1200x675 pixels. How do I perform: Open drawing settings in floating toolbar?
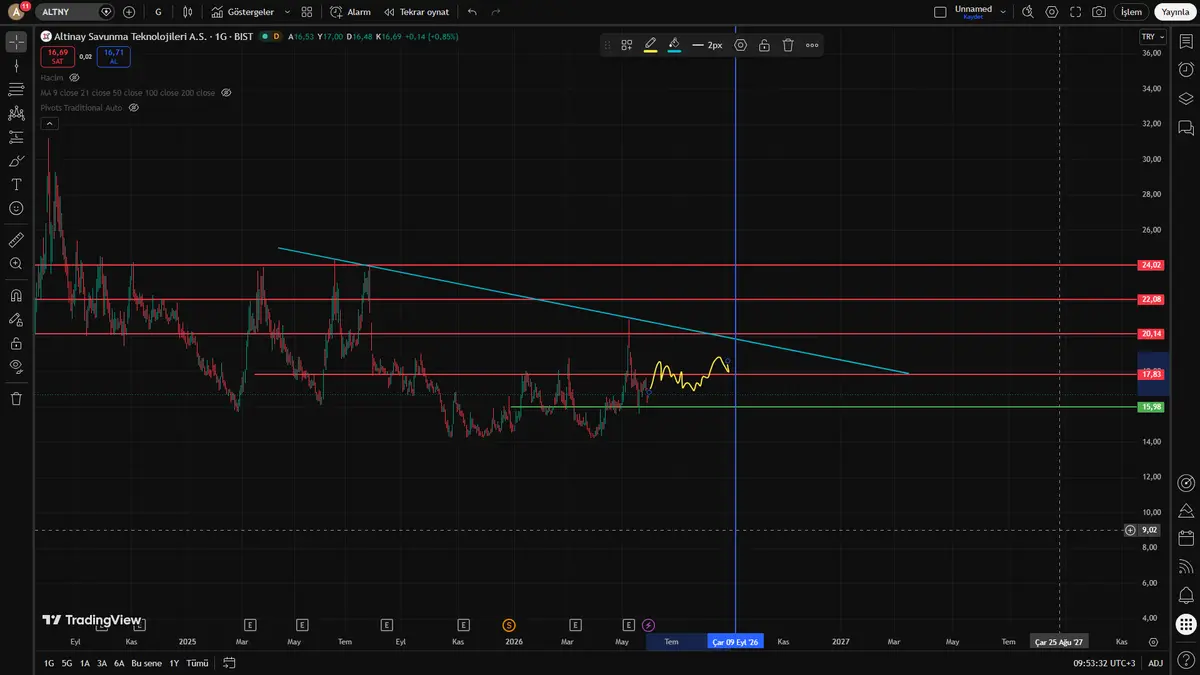tap(741, 45)
